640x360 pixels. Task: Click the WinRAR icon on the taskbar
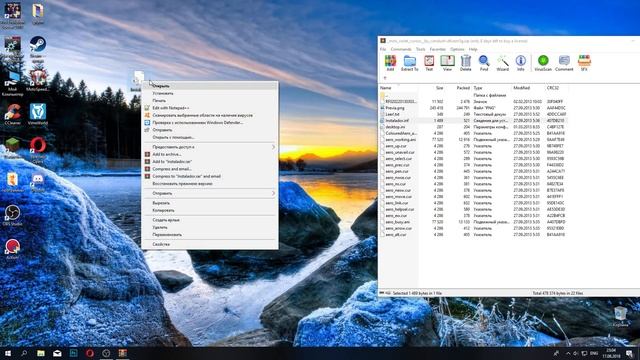click(x=122, y=353)
